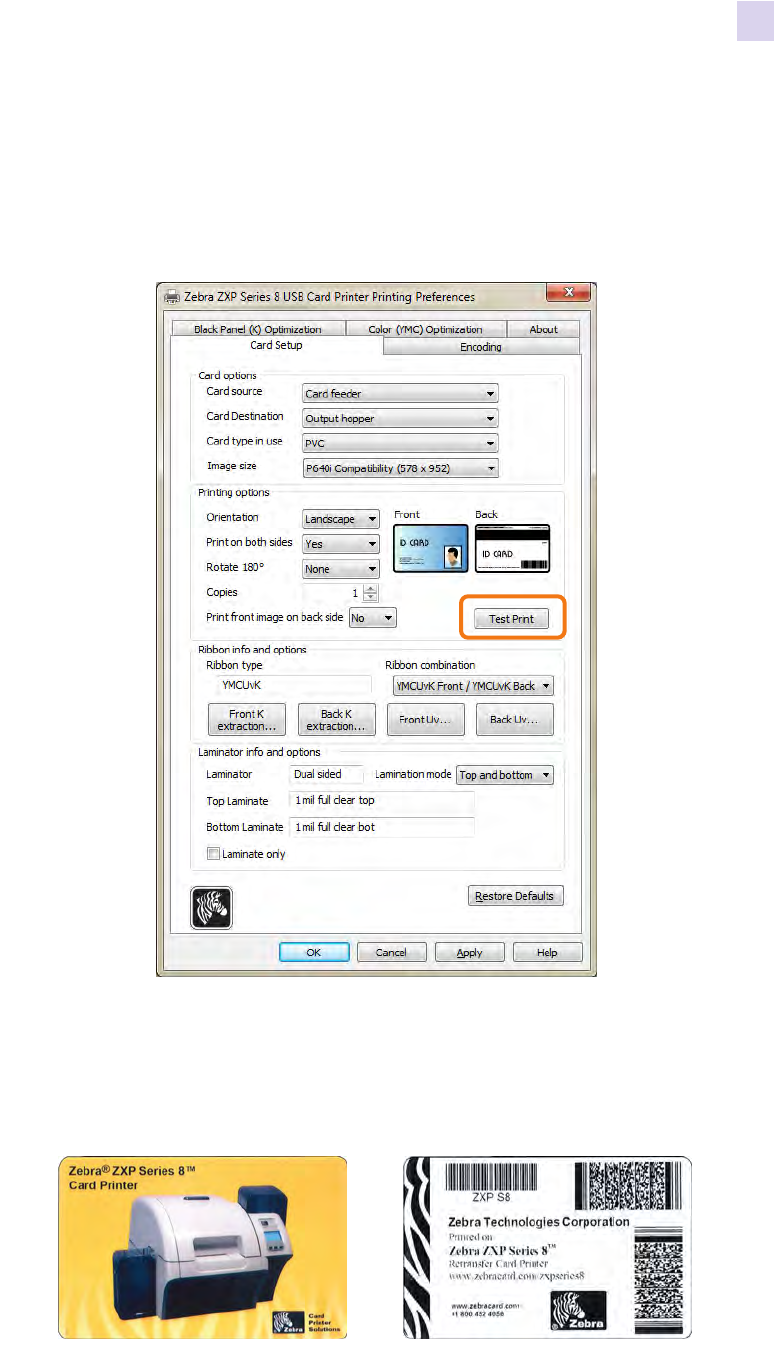The width and height of the screenshot is (776, 1353).
Task: Toggle the Laminate only checkbox
Action: 212,854
